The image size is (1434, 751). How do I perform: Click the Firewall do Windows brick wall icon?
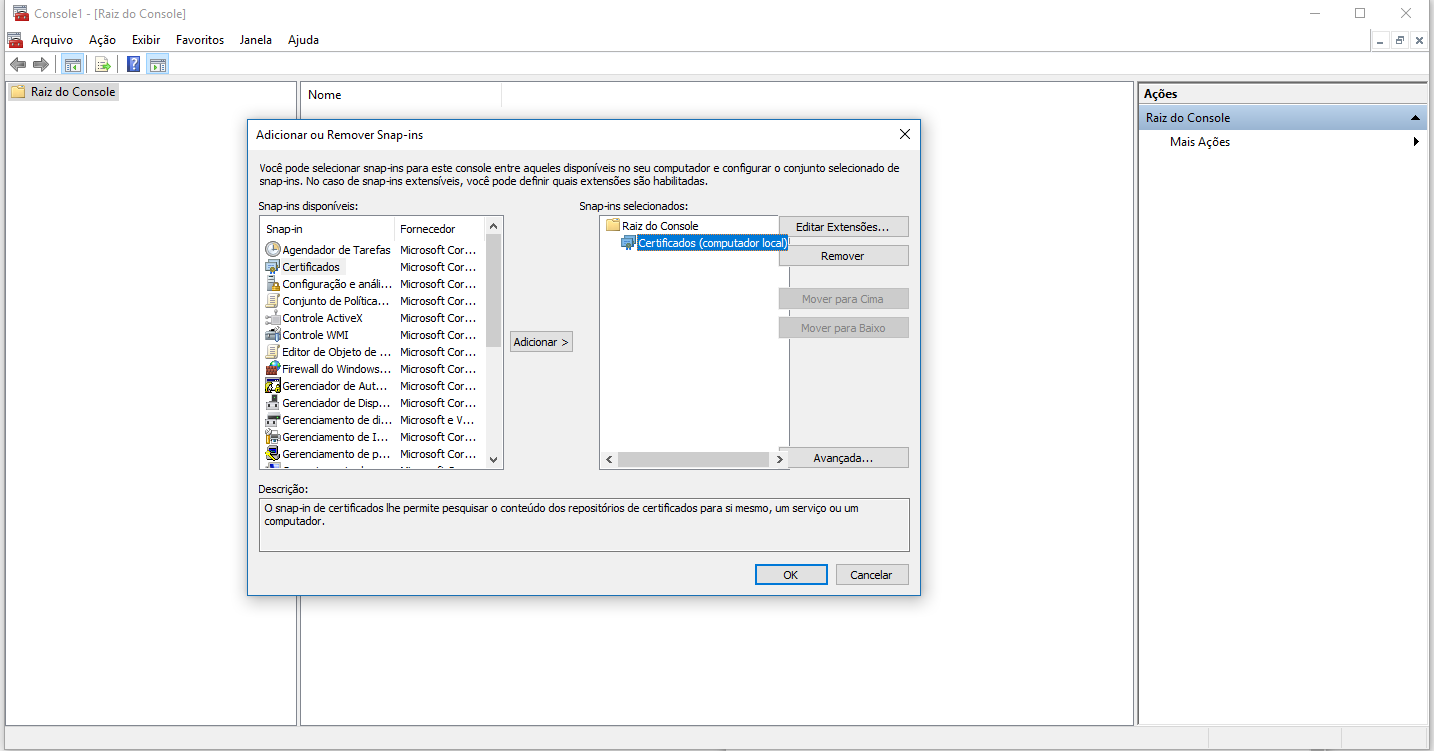273,369
